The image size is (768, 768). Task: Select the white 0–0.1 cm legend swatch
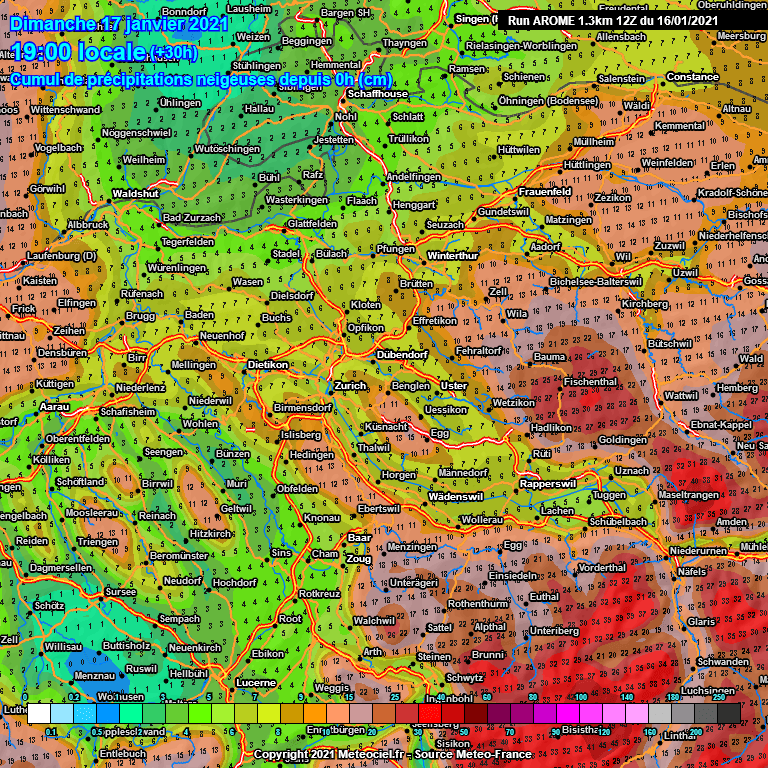(x=39, y=714)
